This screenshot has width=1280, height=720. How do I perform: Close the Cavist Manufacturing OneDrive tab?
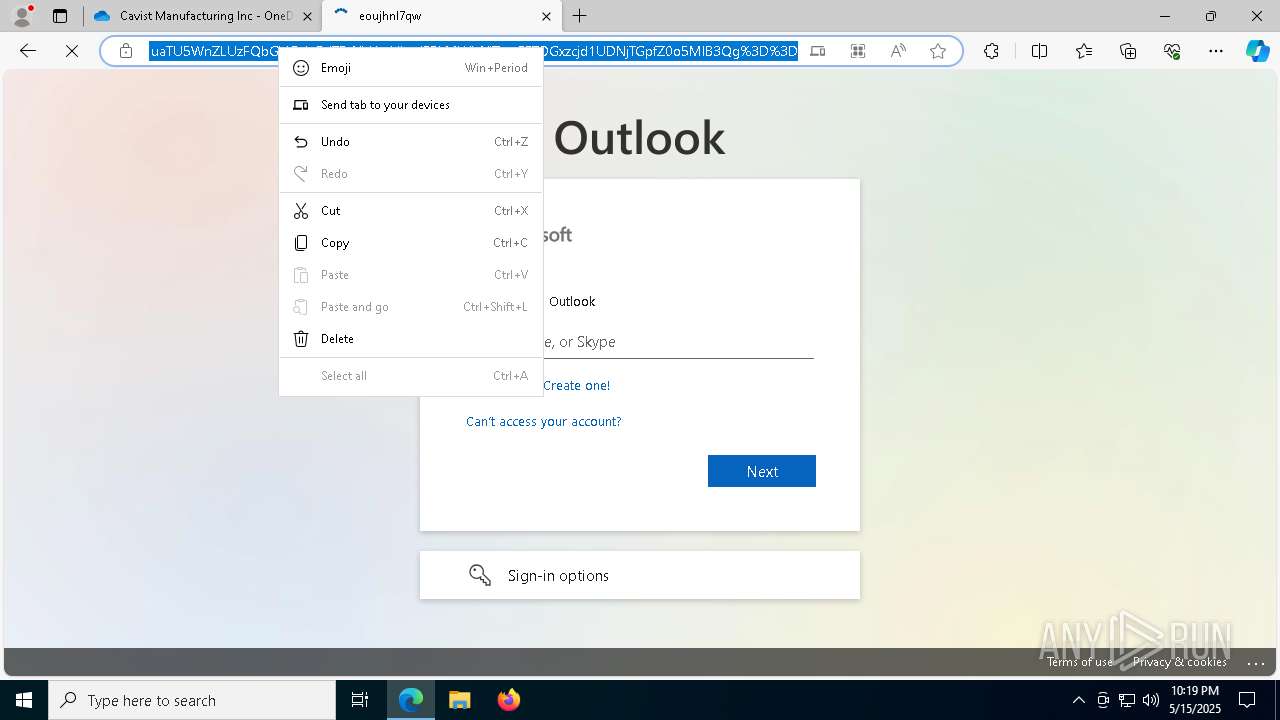coord(307,16)
